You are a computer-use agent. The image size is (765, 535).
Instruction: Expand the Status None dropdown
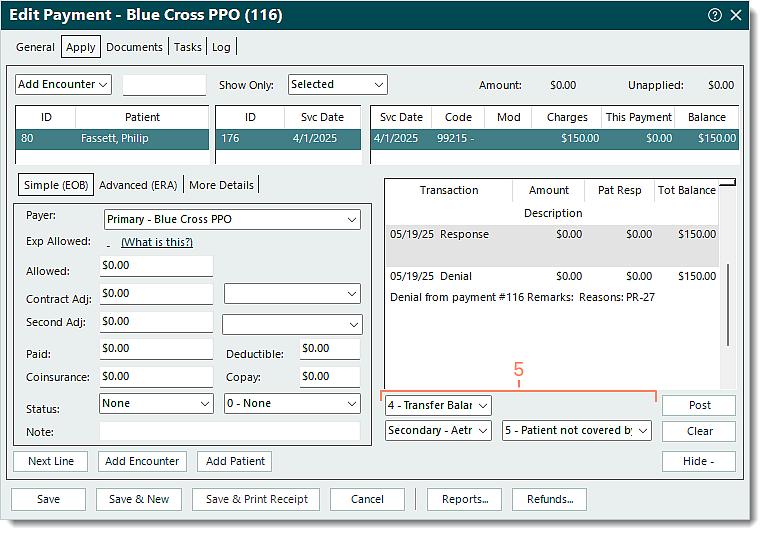(156, 404)
